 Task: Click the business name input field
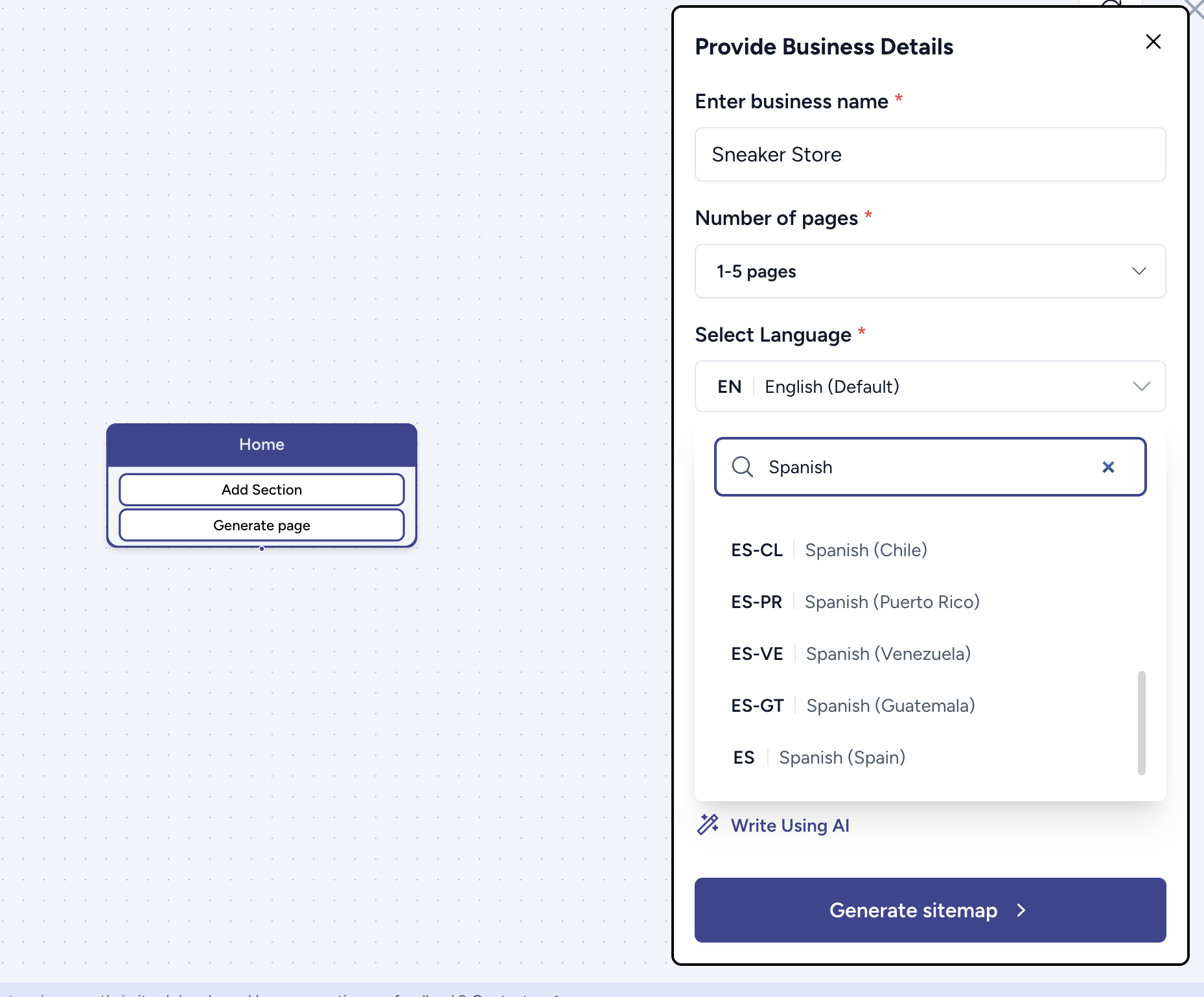pyautogui.click(x=929, y=154)
